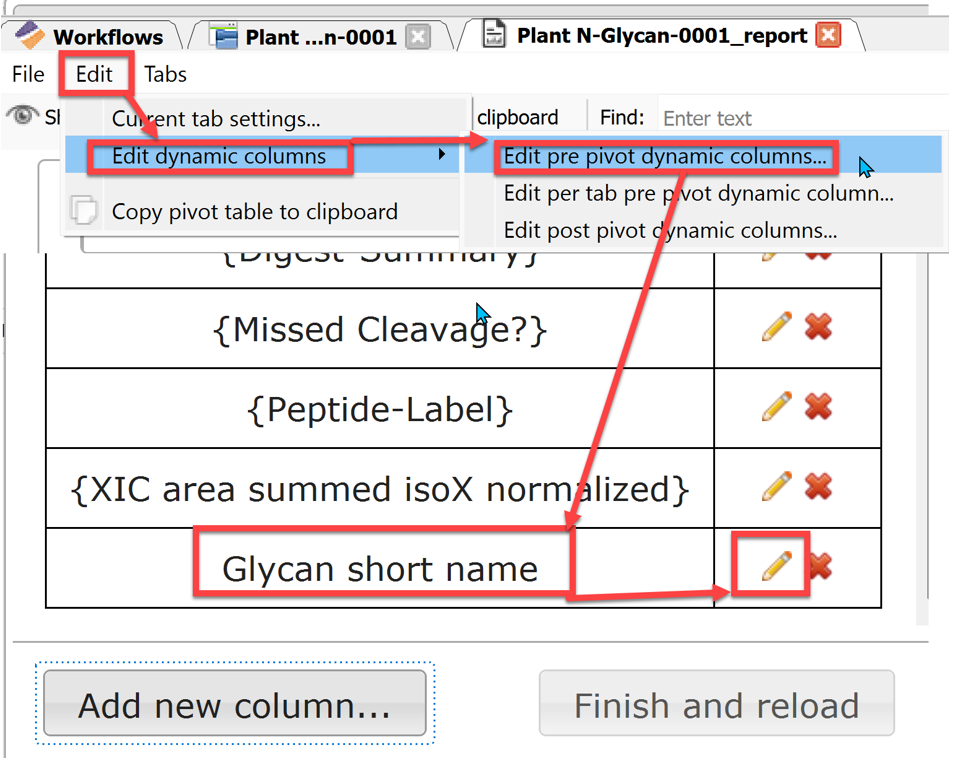The height and width of the screenshot is (763, 955).
Task: Click the eye icon in the toolbar
Action: [x=22, y=116]
